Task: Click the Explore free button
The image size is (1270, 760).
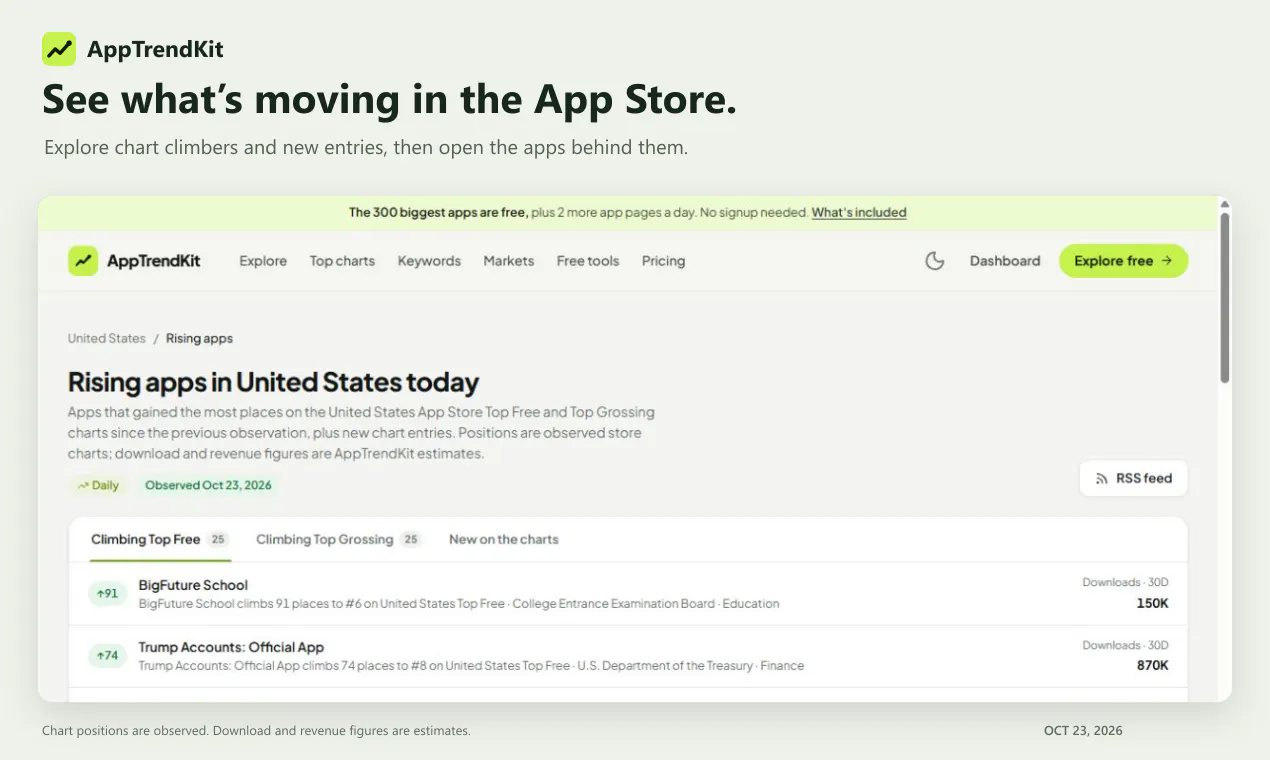Action: 1123,261
